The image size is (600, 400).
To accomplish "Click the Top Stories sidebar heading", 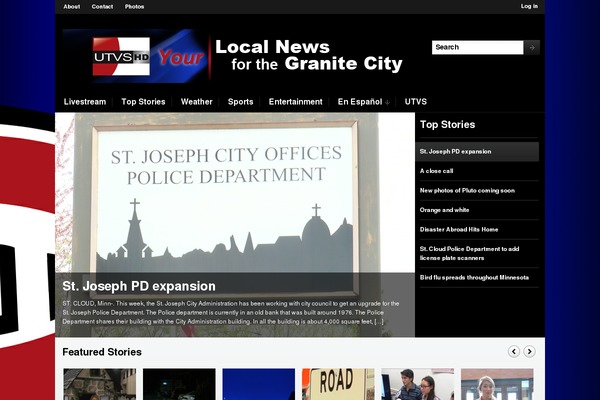I will [x=447, y=125].
